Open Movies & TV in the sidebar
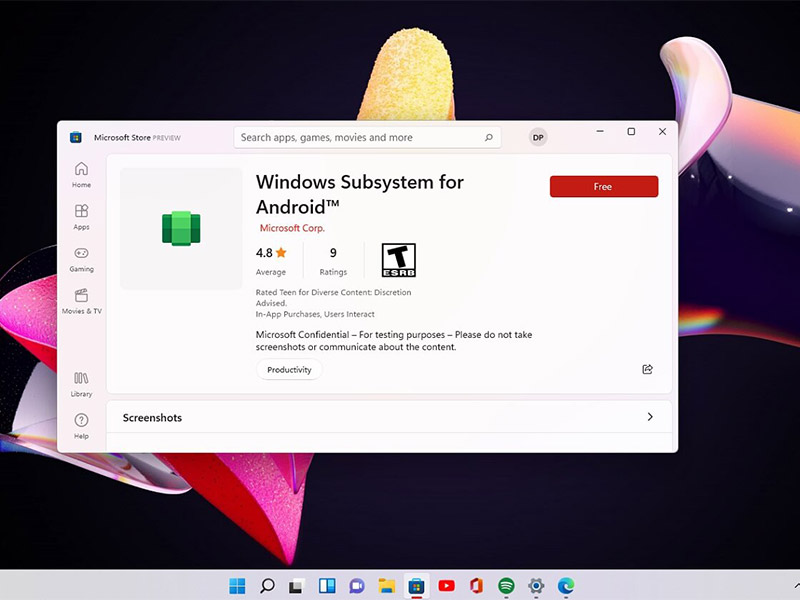Screen dimensions: 800x600 81,301
